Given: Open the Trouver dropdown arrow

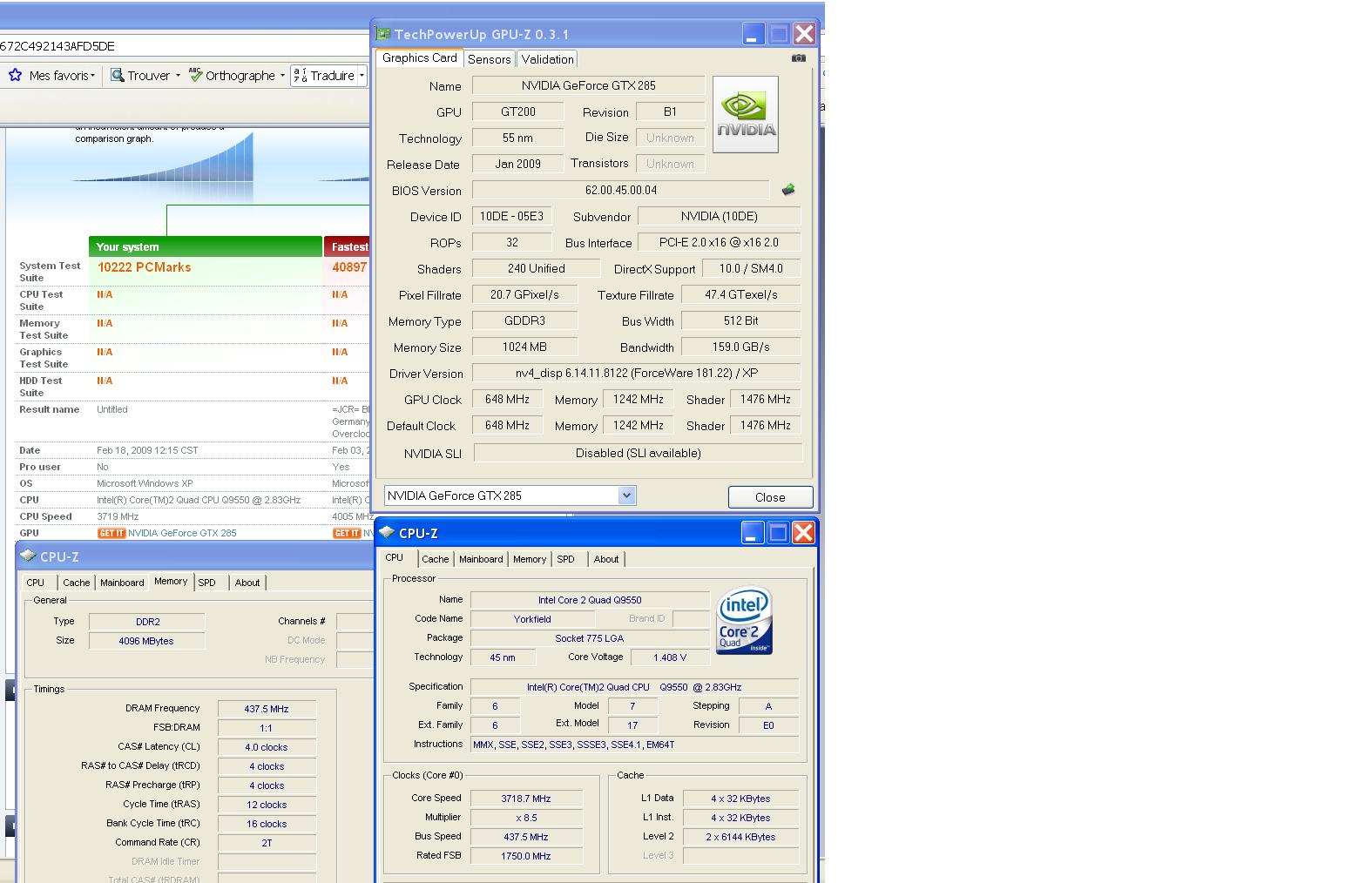Looking at the screenshot, I should point(178,76).
